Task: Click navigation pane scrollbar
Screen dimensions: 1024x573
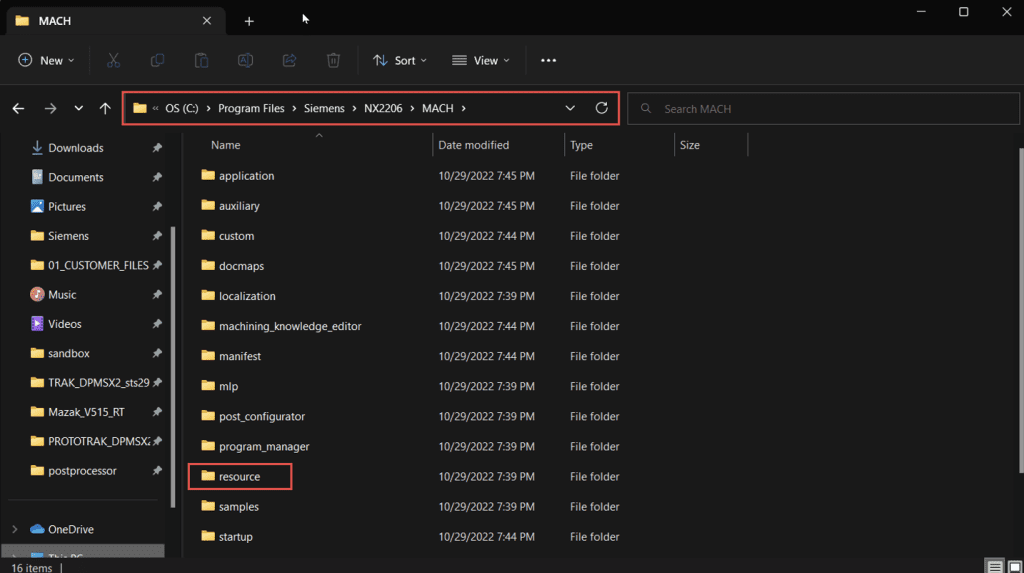Action: pos(173,366)
